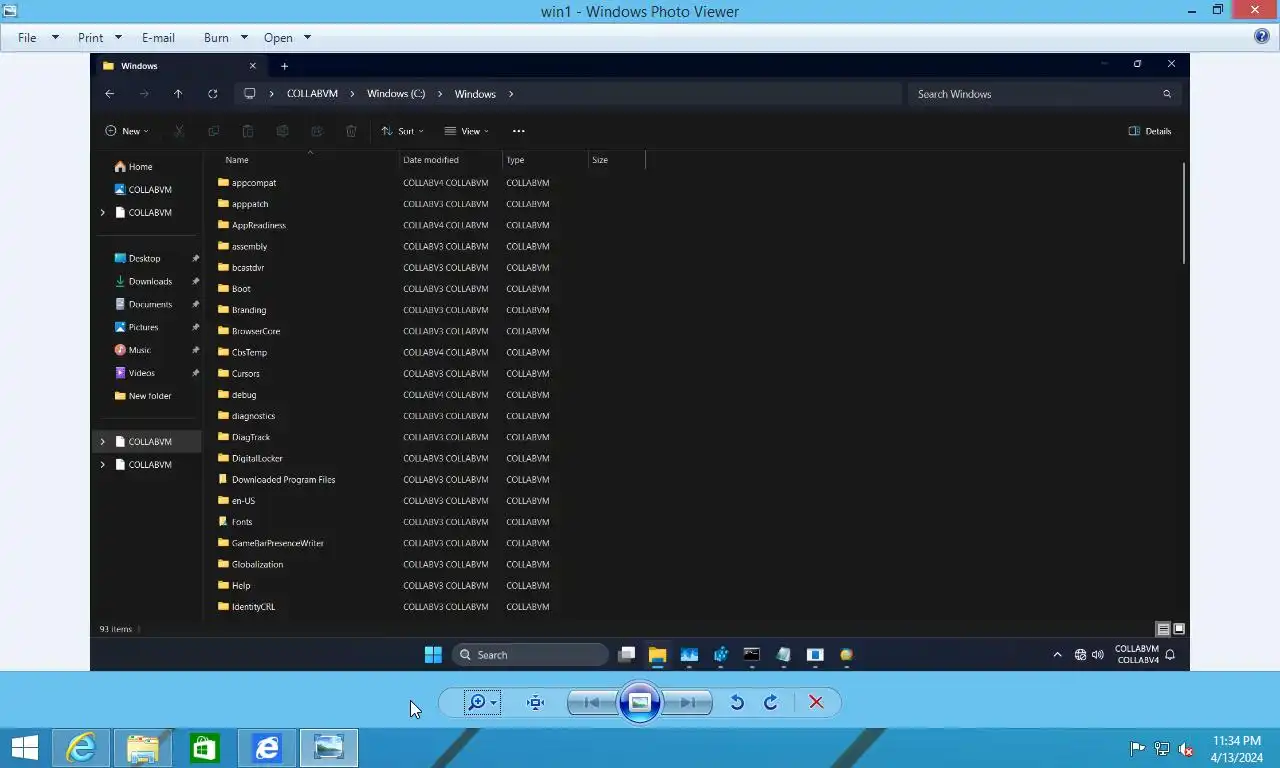
Task: Click the up arrow in pictured Explorer
Action: click(x=178, y=94)
